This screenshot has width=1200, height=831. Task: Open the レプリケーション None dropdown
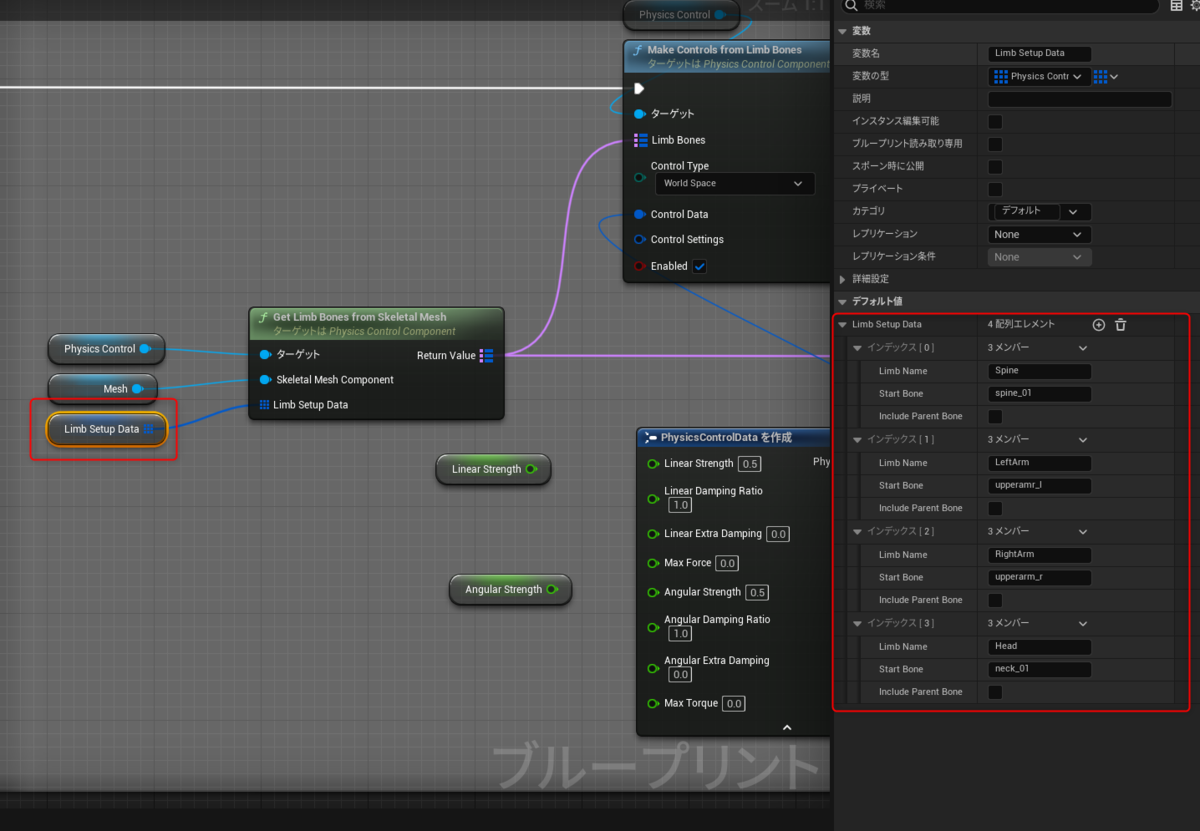tap(1040, 234)
